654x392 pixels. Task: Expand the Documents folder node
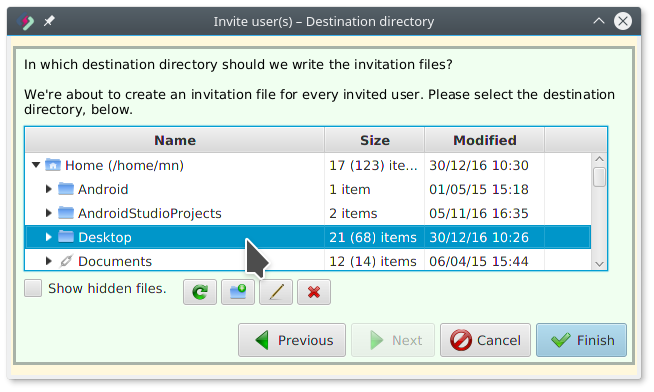(x=48, y=261)
